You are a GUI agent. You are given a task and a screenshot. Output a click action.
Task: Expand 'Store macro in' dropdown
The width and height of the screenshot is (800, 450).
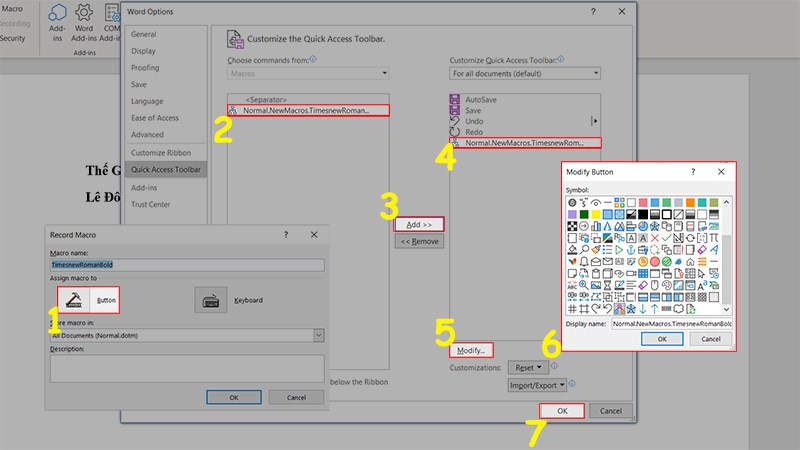[187, 336]
